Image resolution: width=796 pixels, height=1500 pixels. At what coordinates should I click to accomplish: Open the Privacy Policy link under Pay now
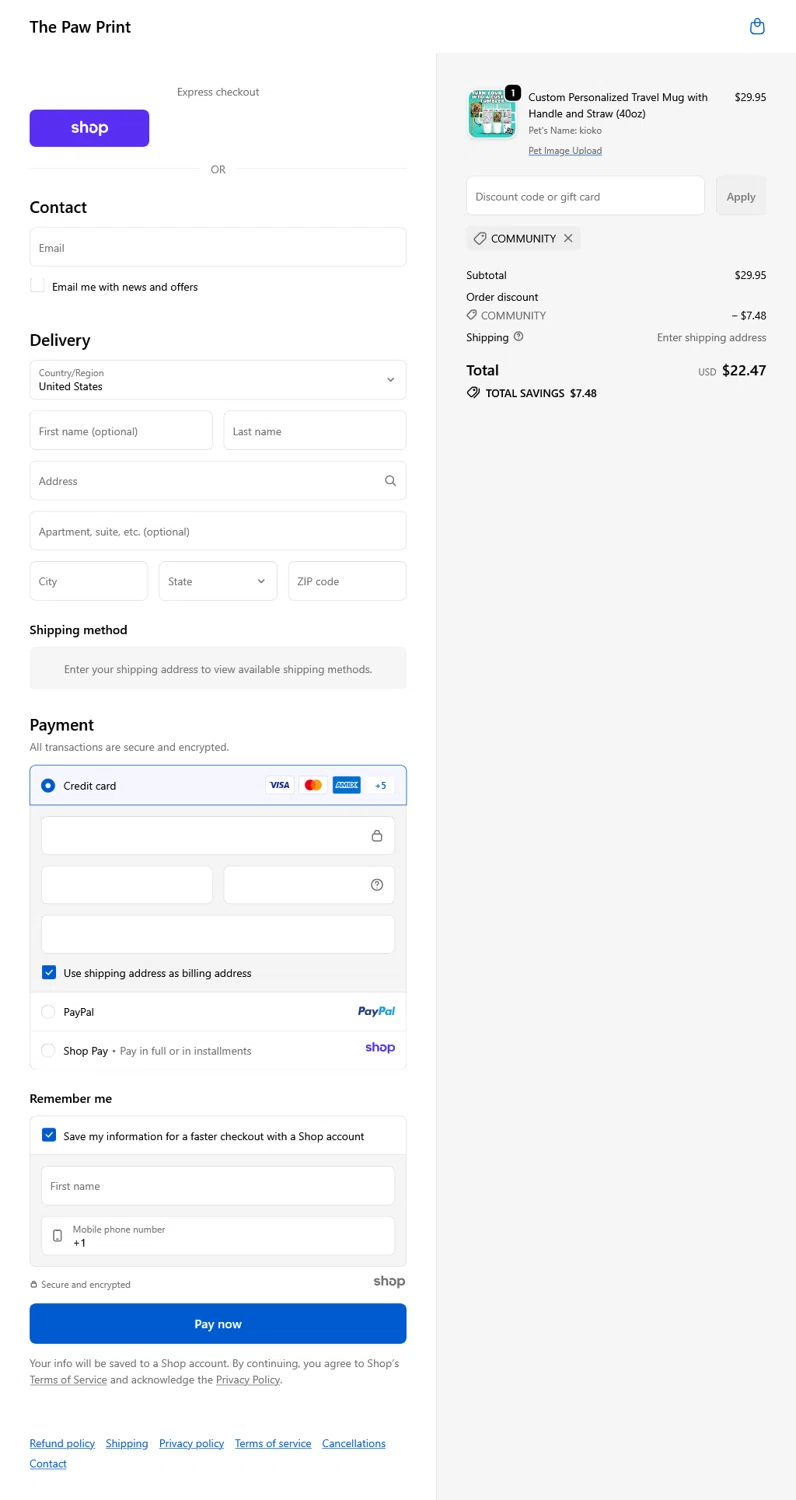pos(248,1380)
